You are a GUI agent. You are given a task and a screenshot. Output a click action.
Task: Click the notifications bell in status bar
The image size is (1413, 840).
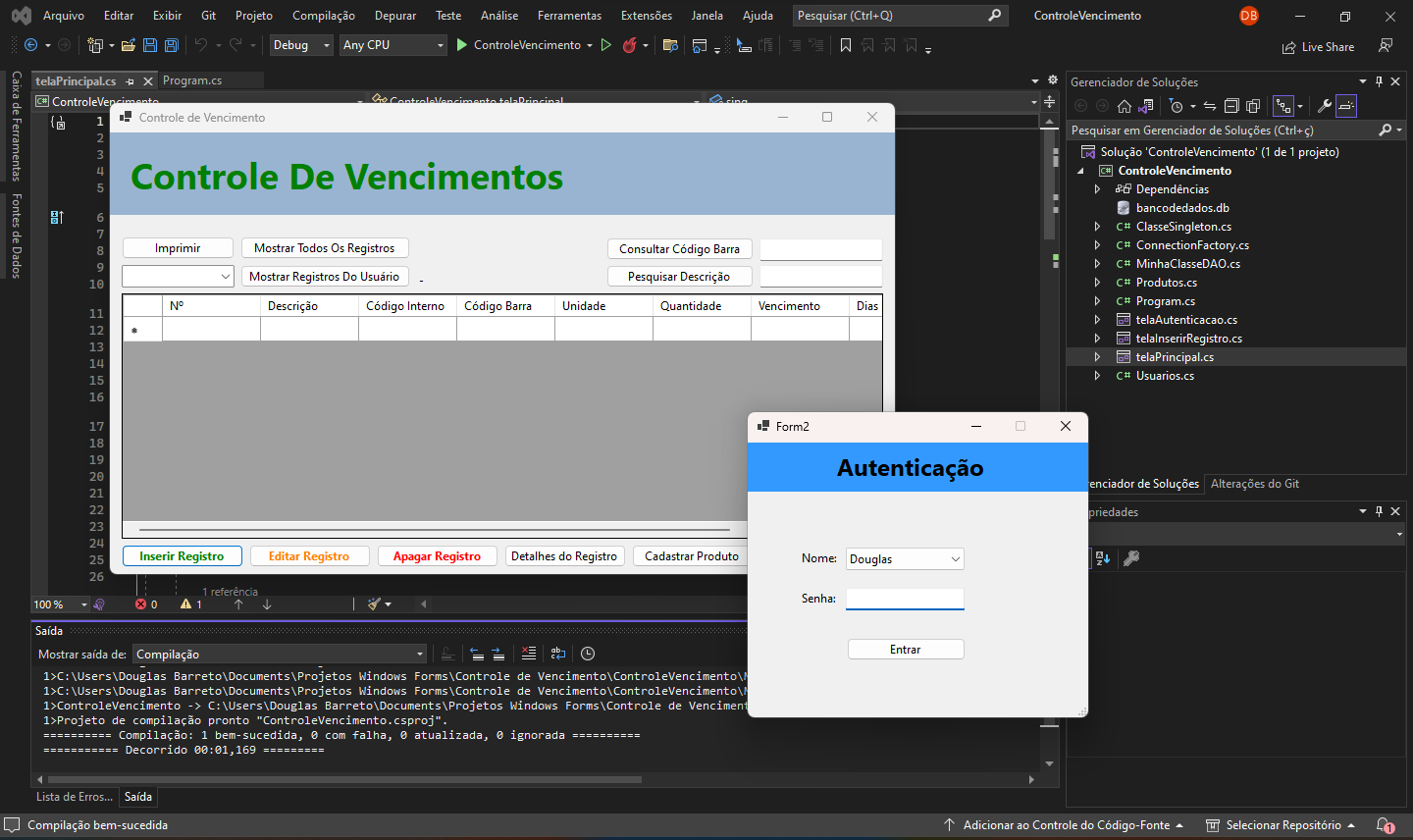(1385, 825)
